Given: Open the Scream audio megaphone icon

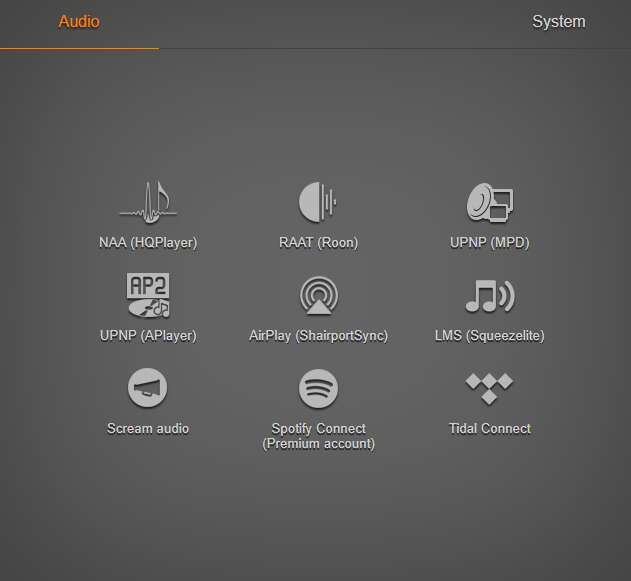Looking at the screenshot, I should pos(148,388).
